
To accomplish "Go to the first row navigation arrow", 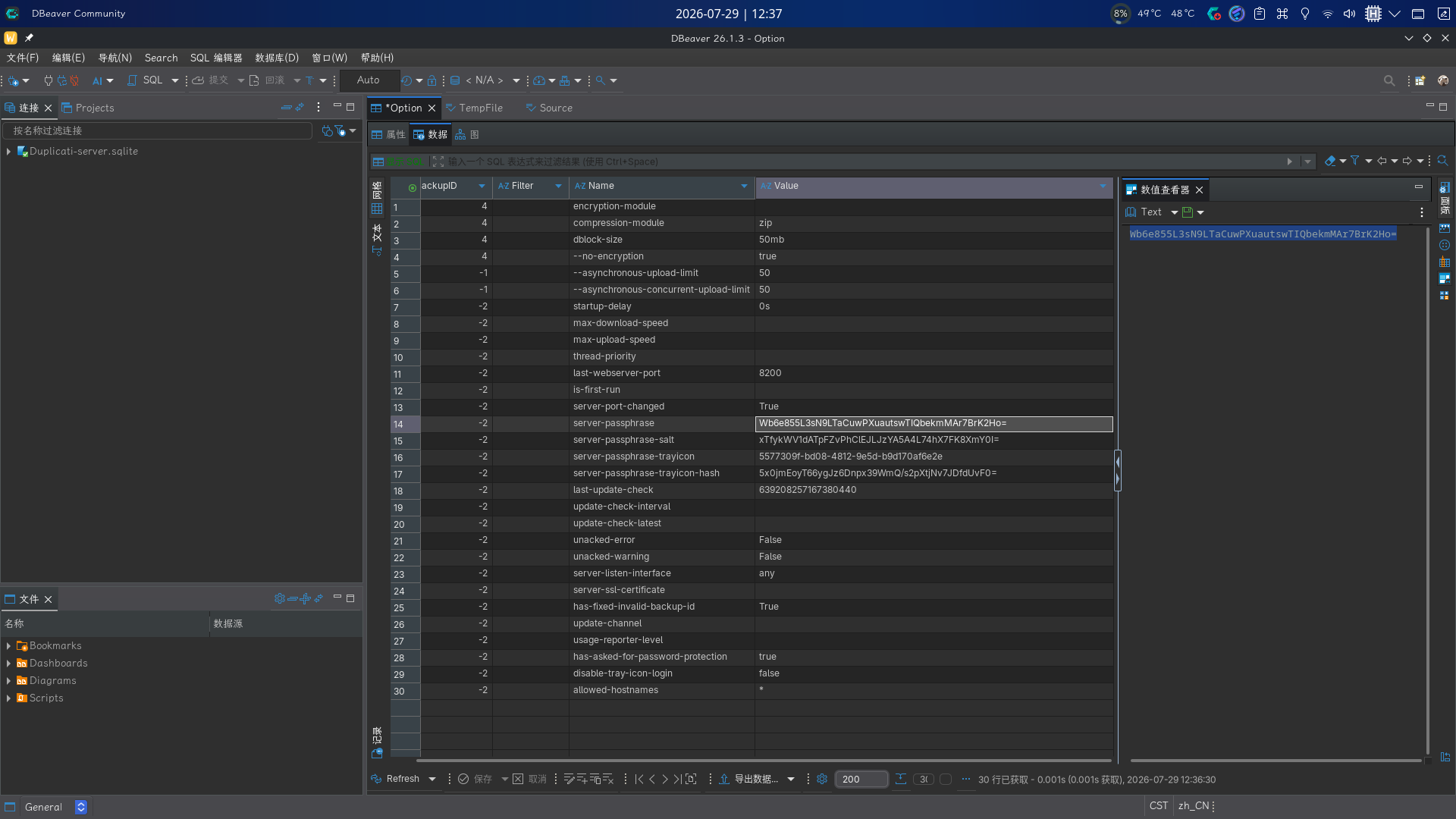I will 639,779.
